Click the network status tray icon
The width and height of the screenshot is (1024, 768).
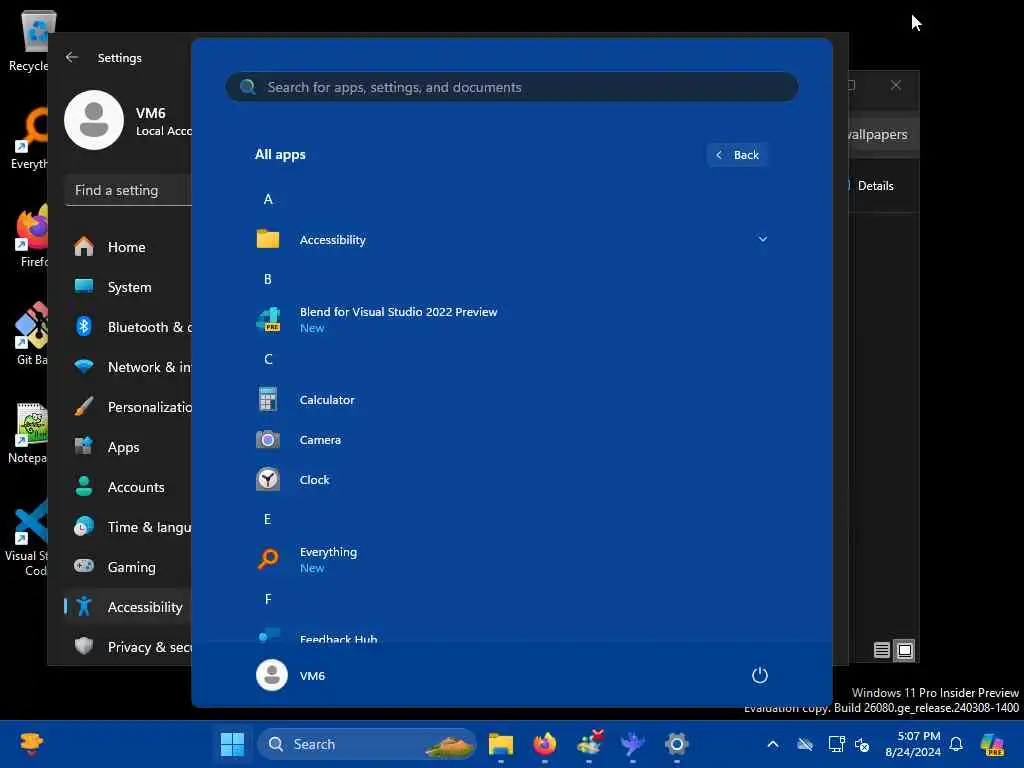[x=836, y=744]
